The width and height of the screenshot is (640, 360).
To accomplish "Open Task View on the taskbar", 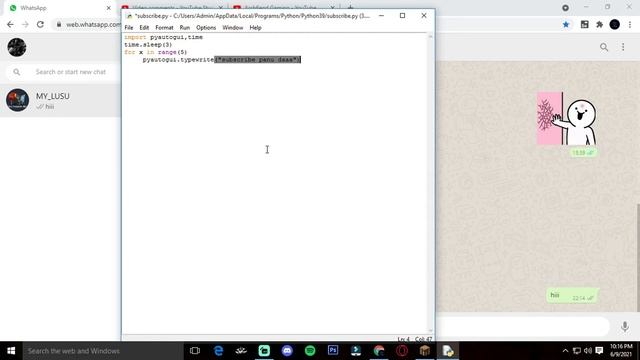I will [195, 351].
